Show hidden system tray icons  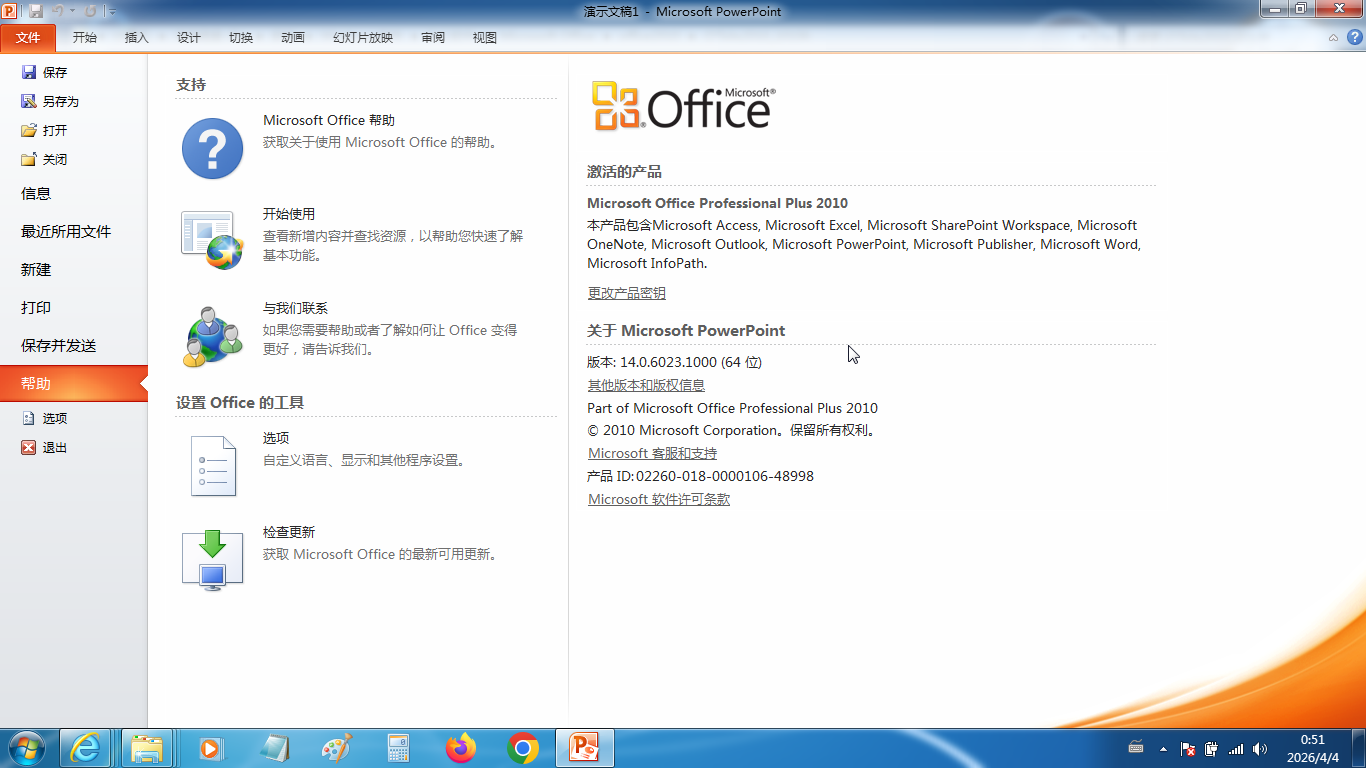(1163, 748)
